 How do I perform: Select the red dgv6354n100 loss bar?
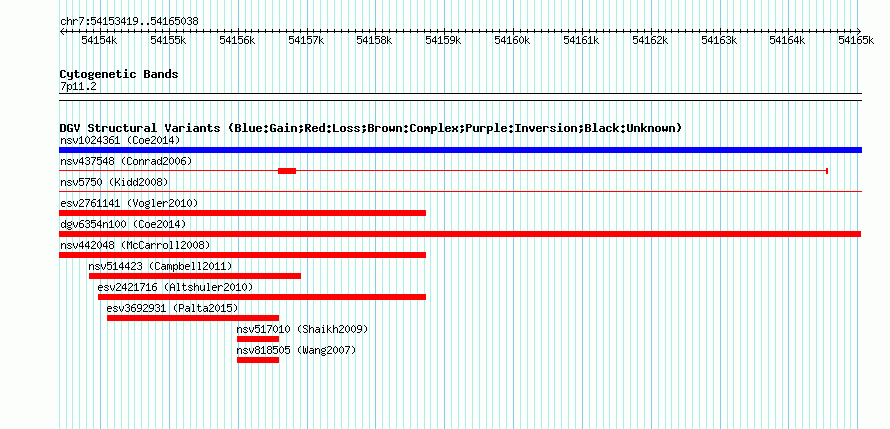tap(460, 234)
